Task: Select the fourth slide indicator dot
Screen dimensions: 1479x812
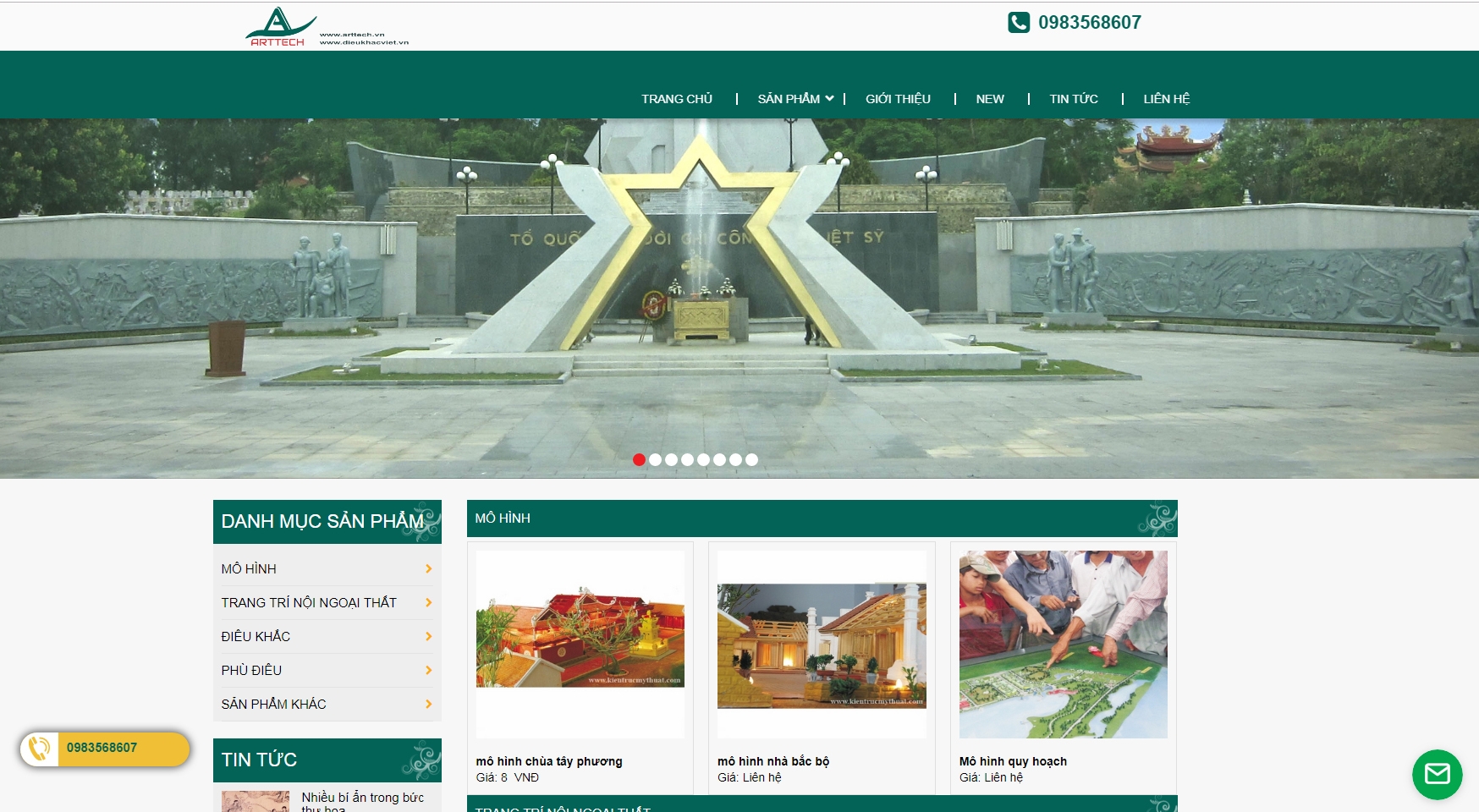Action: tap(687, 459)
